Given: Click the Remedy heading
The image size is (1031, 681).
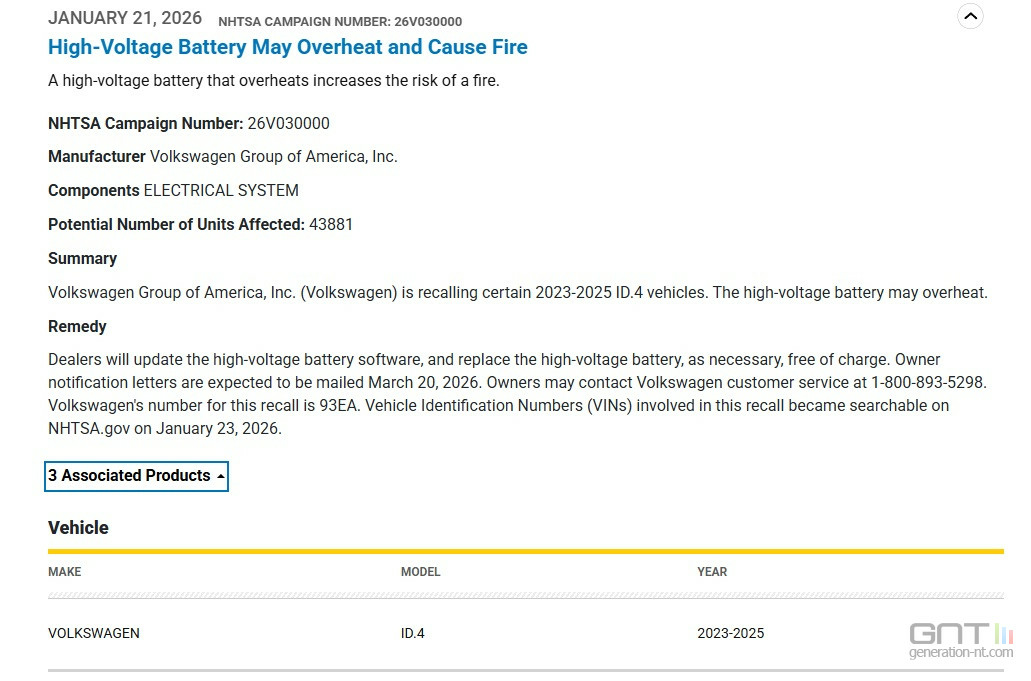Looking at the screenshot, I should (x=77, y=326).
